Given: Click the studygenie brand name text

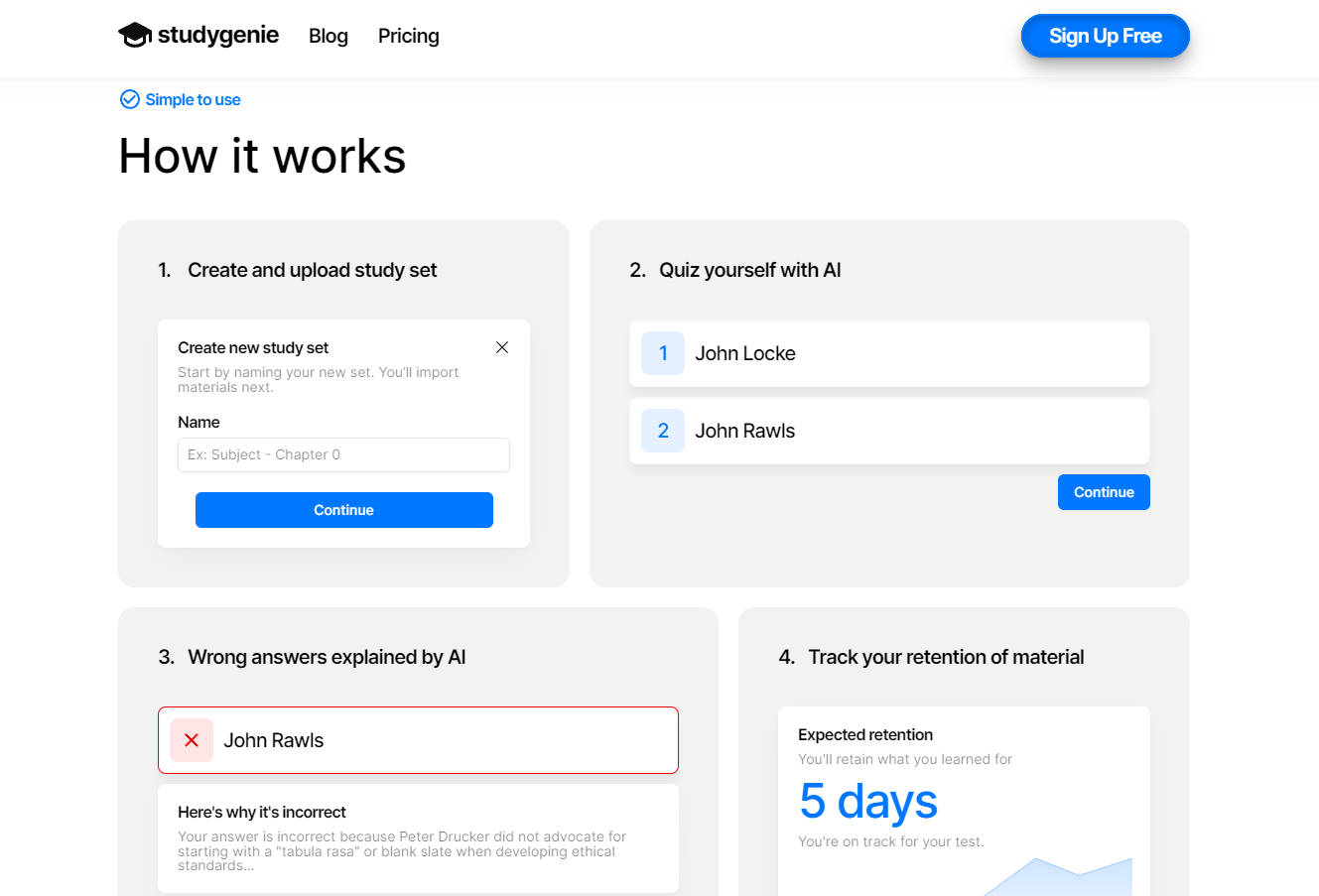Looking at the screenshot, I should (x=218, y=36).
